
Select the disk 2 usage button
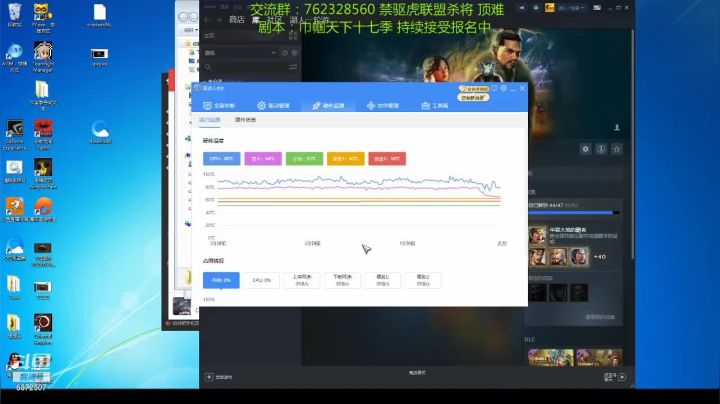coord(423,280)
